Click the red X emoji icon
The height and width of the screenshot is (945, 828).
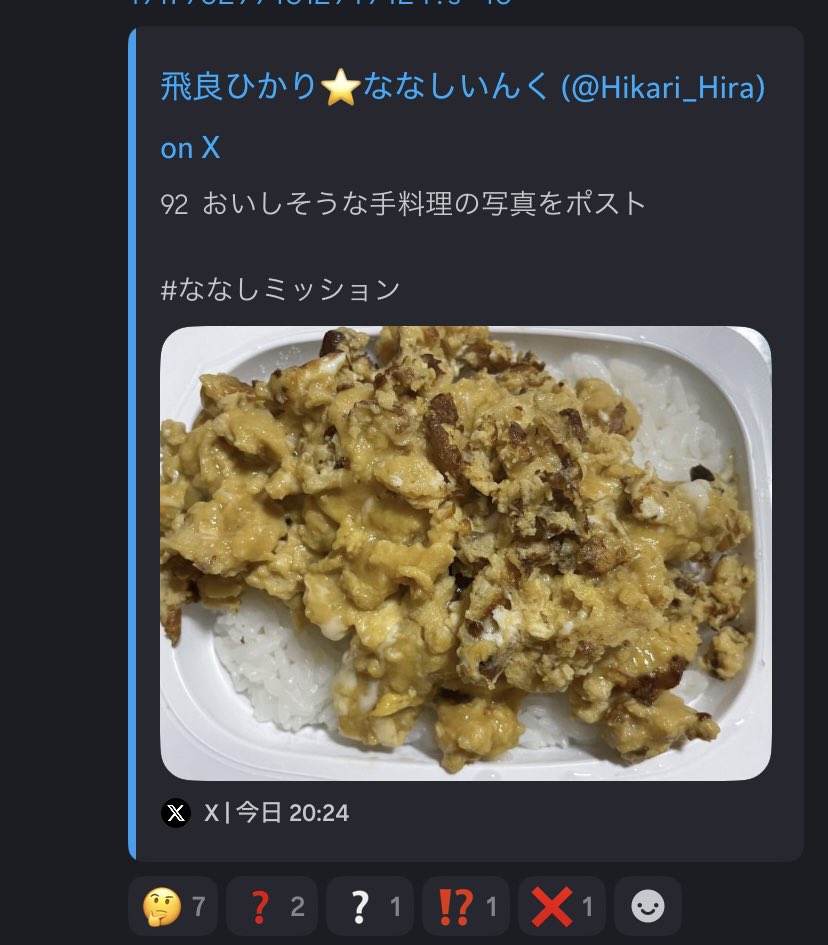(551, 906)
